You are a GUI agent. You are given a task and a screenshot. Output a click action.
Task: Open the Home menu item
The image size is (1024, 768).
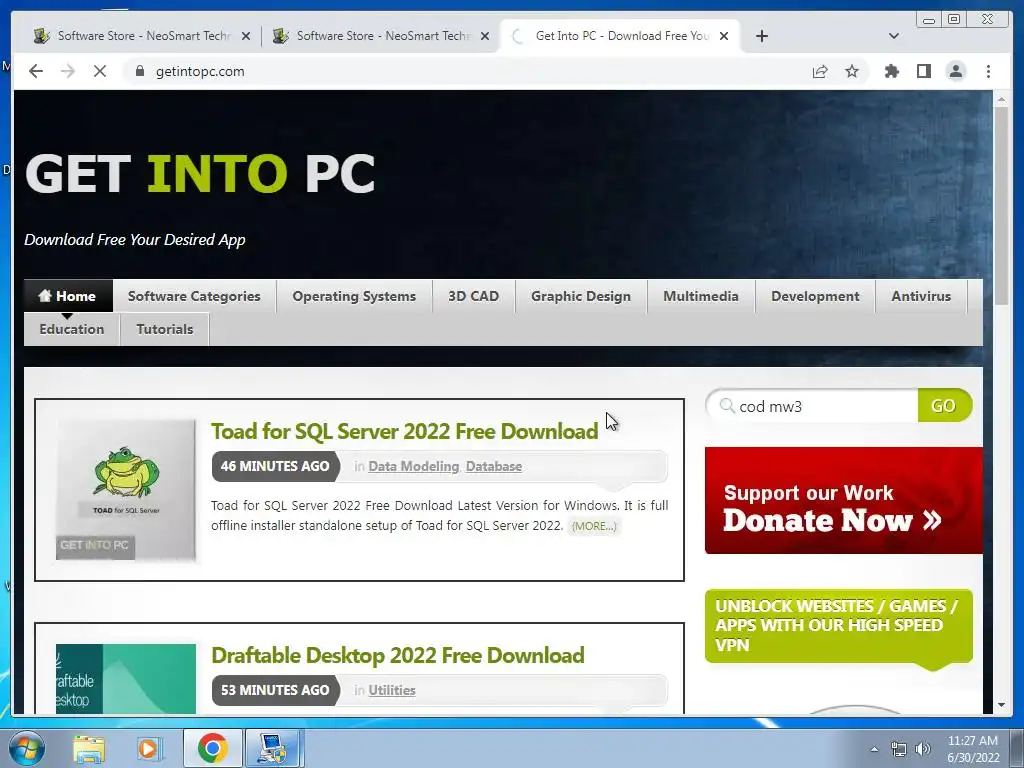[x=68, y=296]
